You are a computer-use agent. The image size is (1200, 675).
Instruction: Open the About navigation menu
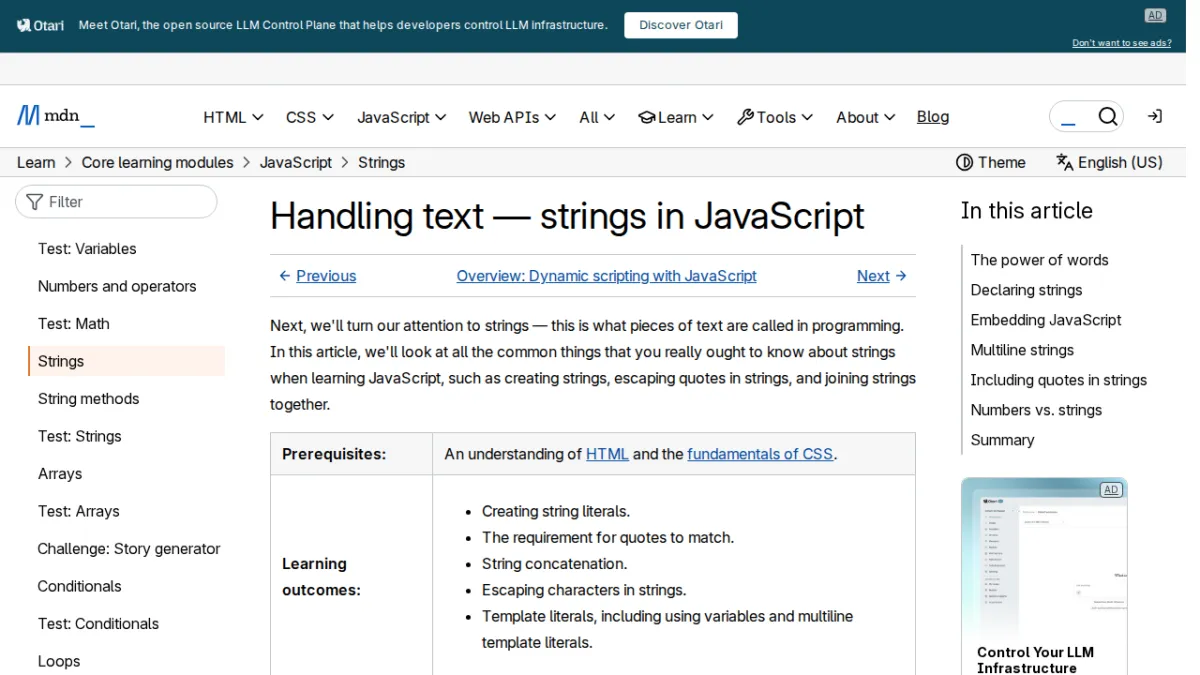866,117
